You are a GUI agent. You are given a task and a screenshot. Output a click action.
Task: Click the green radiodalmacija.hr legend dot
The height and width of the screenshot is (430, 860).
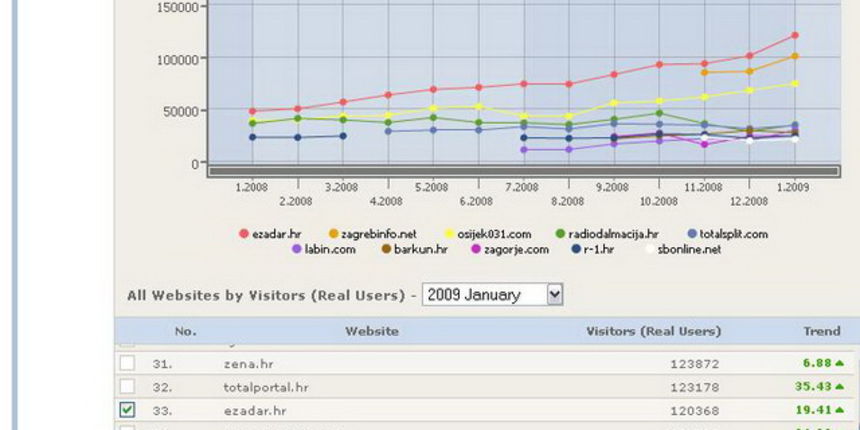click(x=560, y=234)
